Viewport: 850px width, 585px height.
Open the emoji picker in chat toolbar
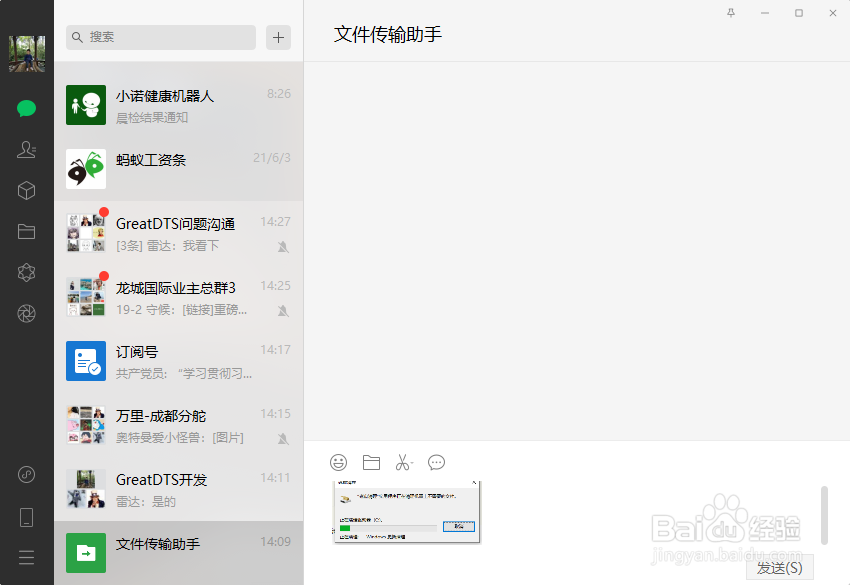tap(339, 462)
